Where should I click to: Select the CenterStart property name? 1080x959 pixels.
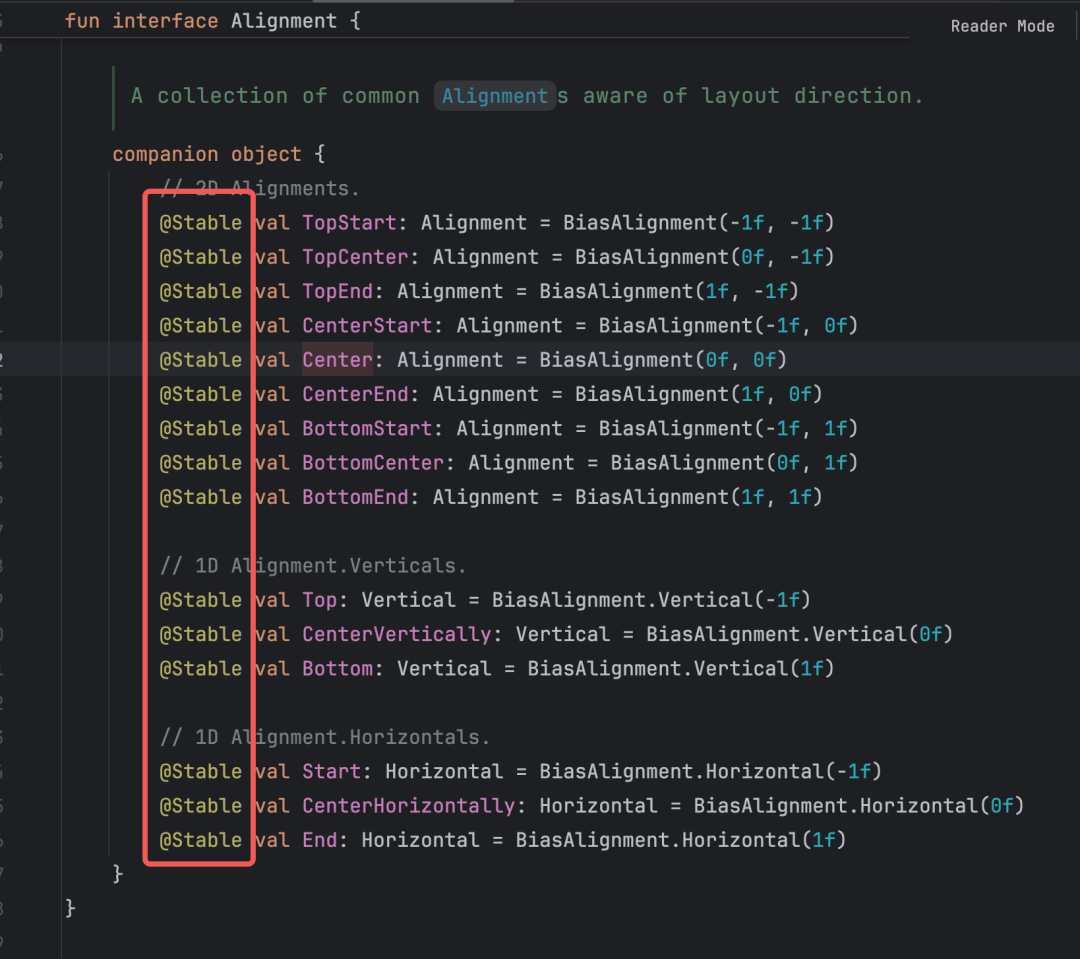[367, 325]
